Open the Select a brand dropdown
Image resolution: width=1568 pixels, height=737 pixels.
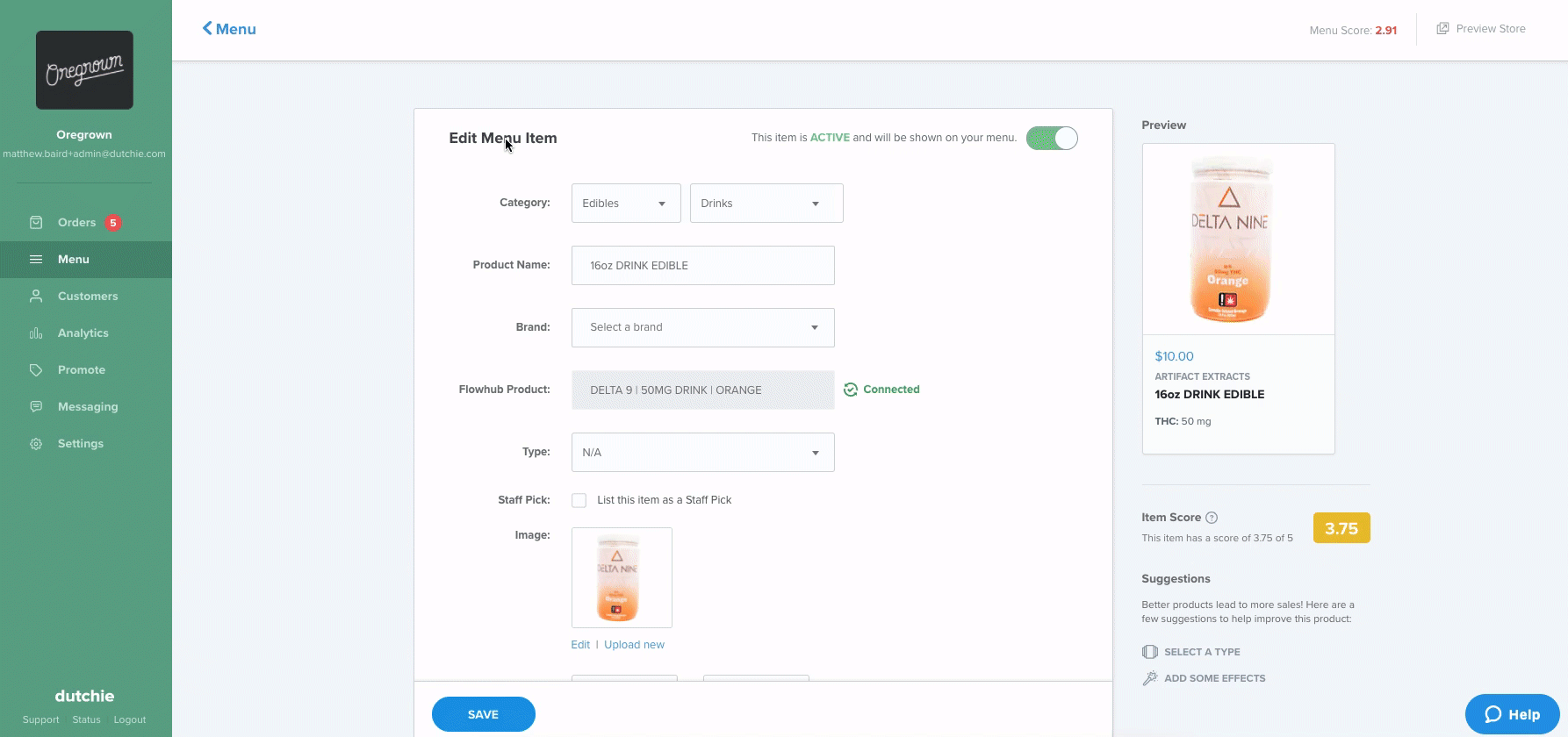click(x=703, y=327)
